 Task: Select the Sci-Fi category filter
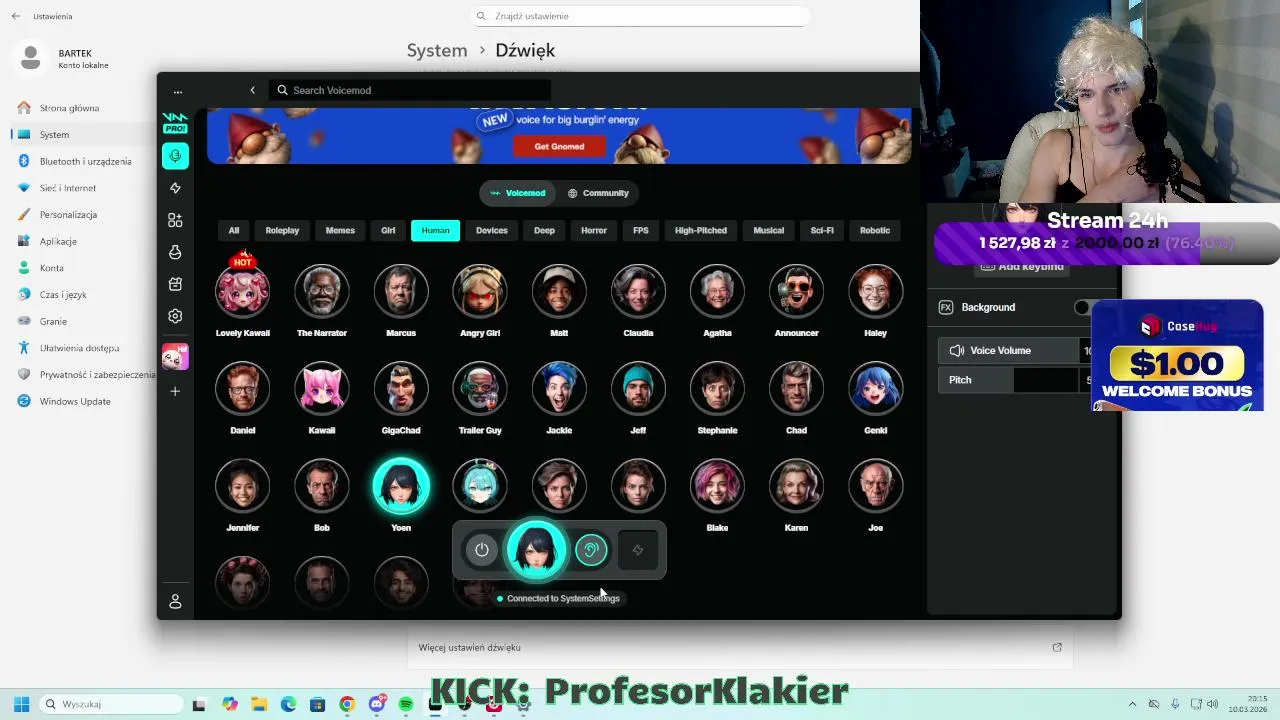(822, 230)
